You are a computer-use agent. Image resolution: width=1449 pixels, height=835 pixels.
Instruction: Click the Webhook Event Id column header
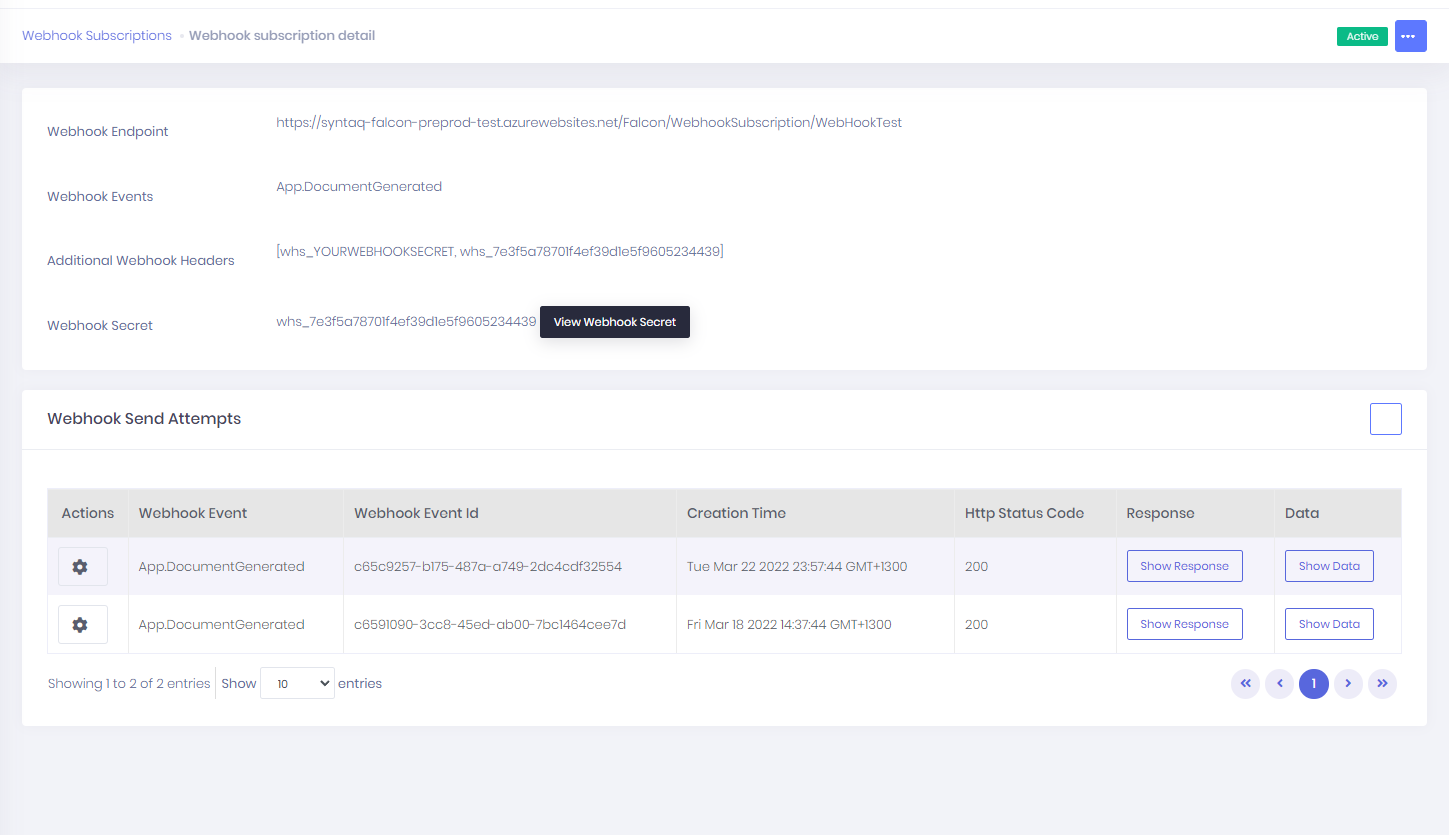pyautogui.click(x=416, y=513)
